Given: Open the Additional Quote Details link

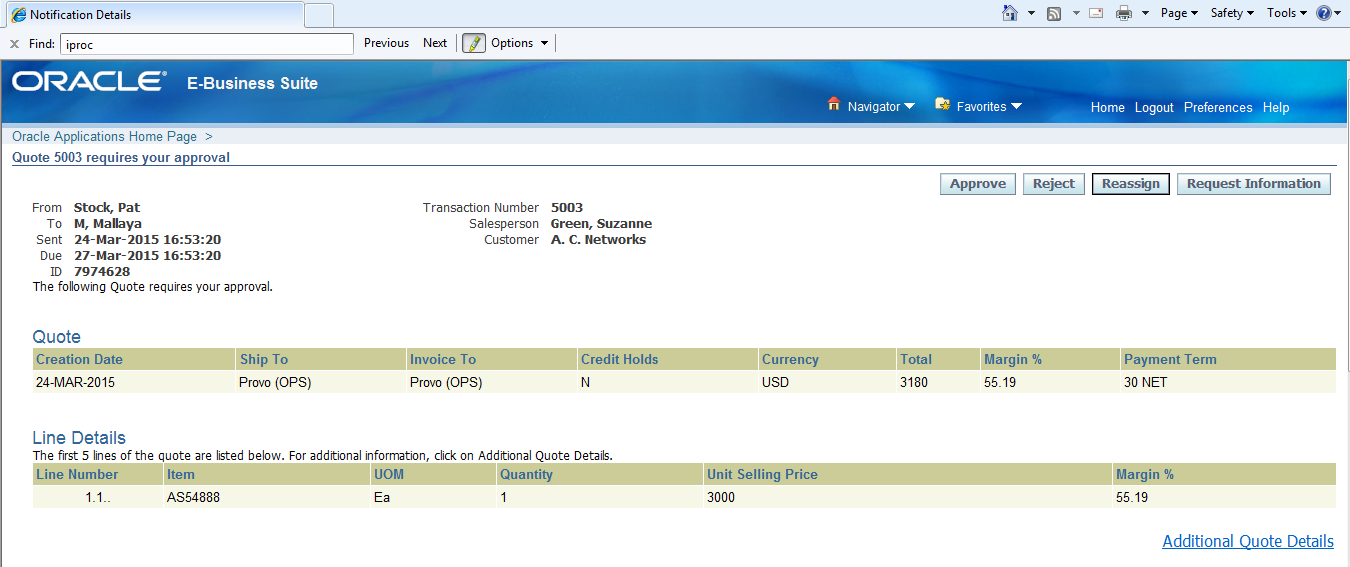Looking at the screenshot, I should point(1248,541).
